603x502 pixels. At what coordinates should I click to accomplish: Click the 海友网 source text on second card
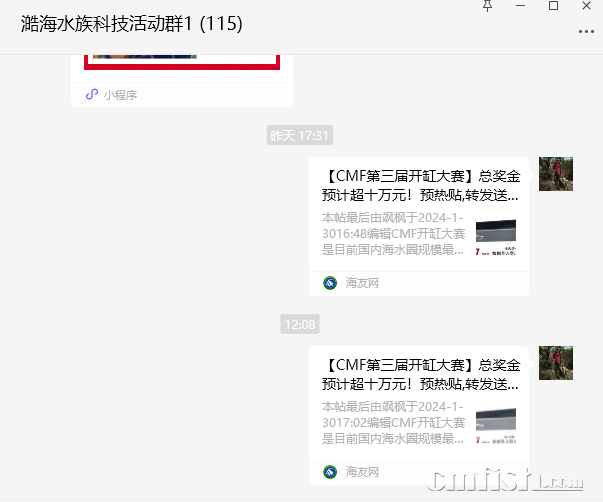362,472
